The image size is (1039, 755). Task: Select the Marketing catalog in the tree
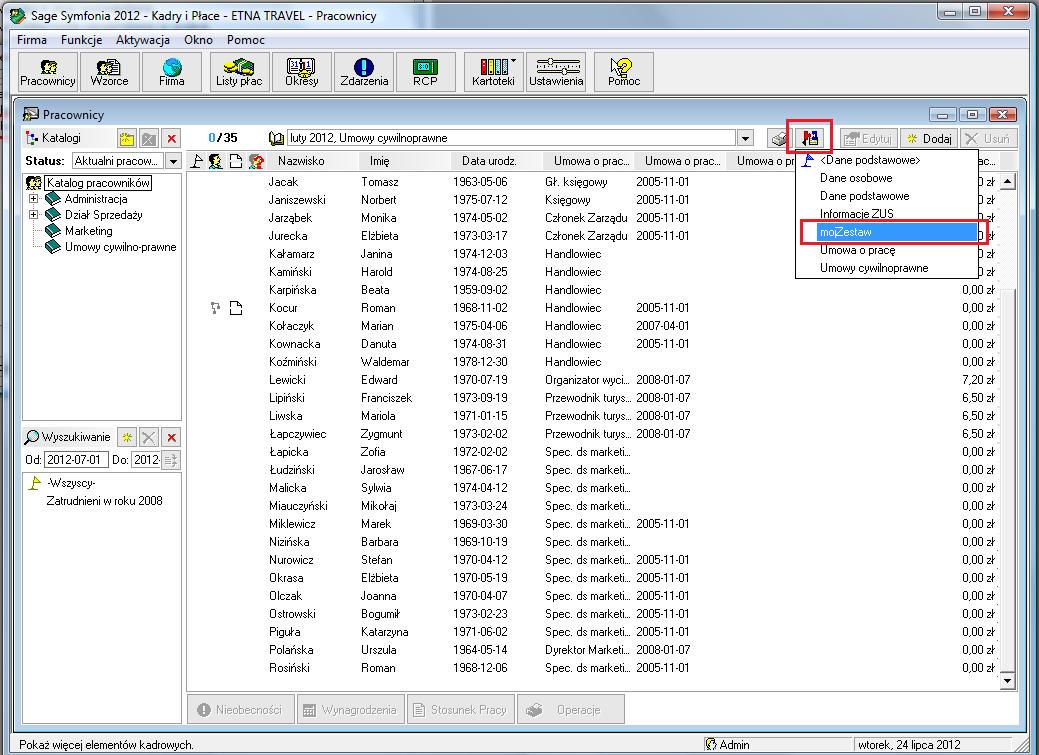point(88,231)
